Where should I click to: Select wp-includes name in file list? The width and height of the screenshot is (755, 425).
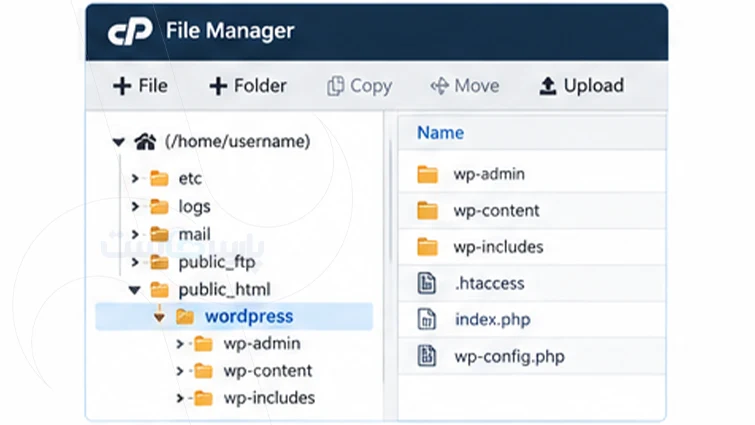(498, 247)
